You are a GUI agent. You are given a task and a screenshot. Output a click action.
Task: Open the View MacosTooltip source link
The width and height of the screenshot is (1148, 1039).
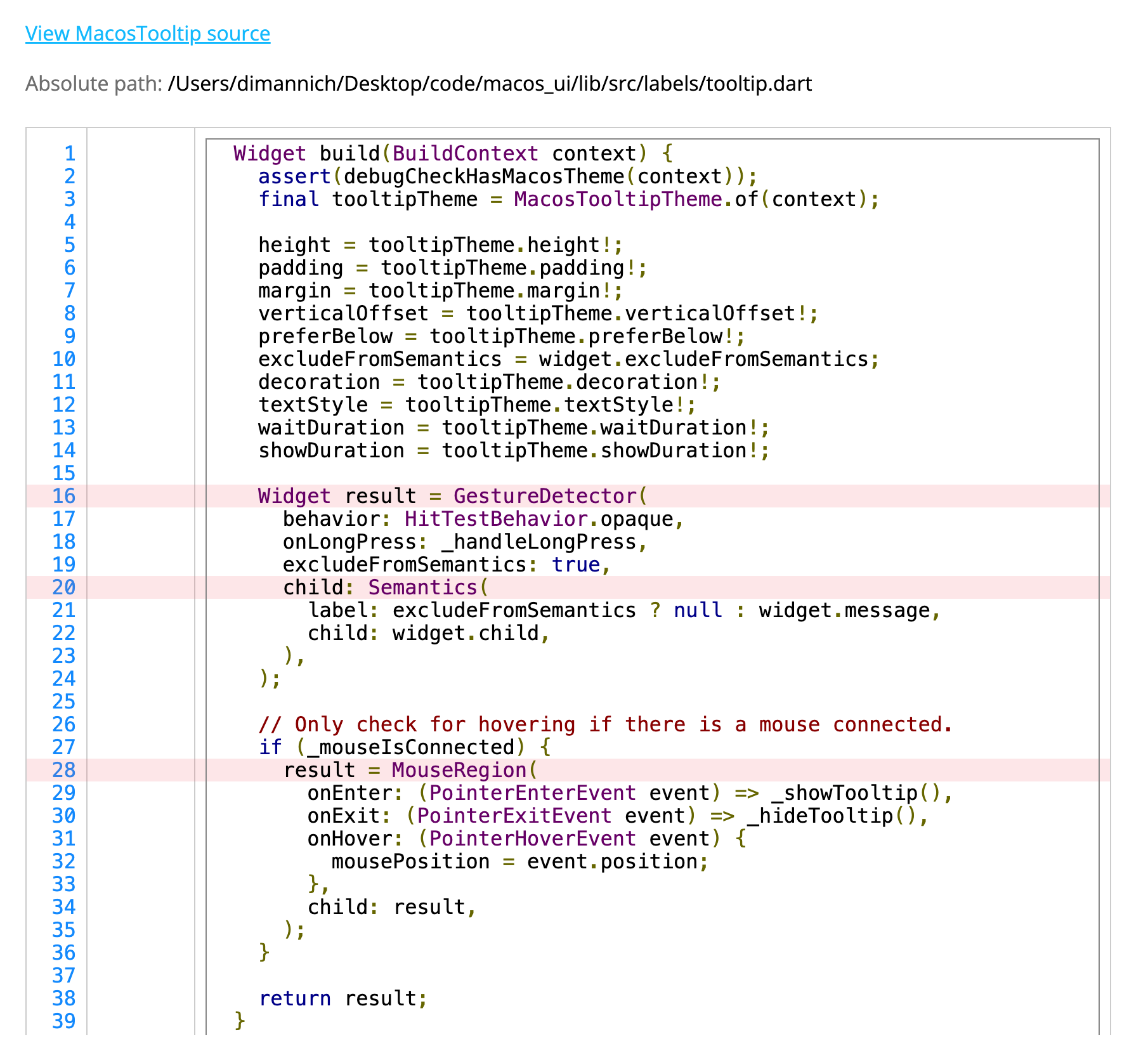click(148, 34)
